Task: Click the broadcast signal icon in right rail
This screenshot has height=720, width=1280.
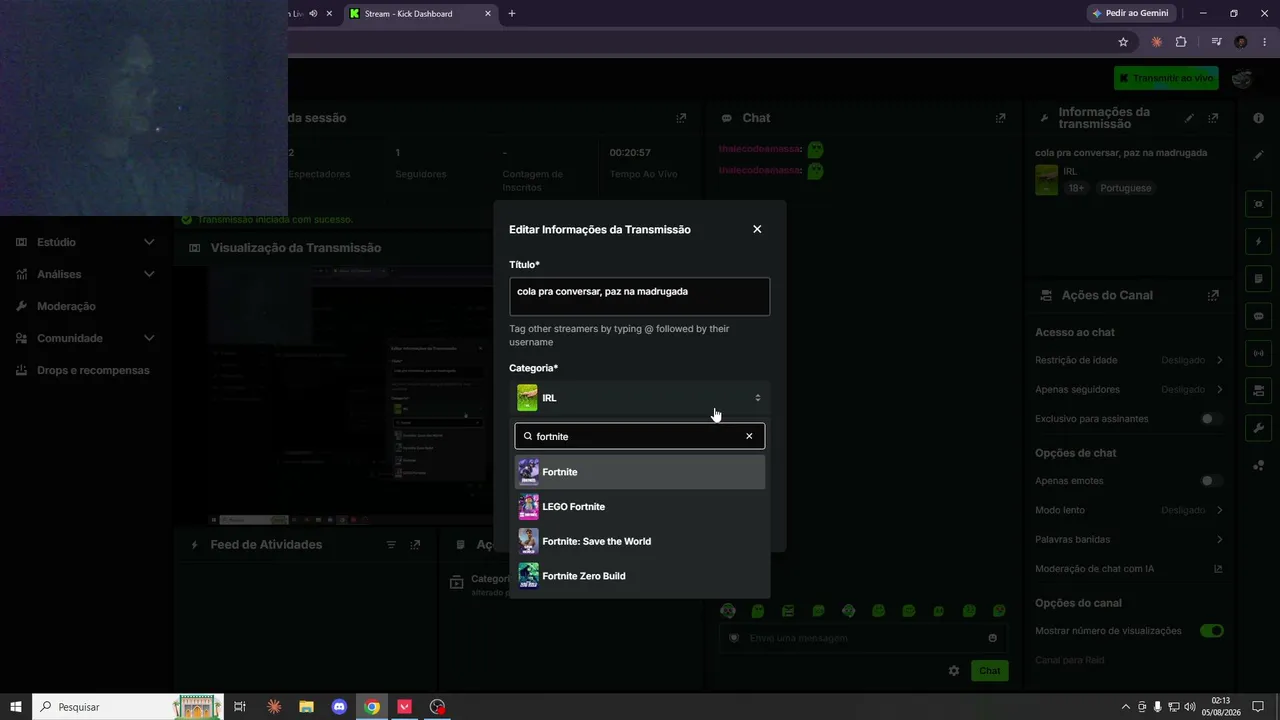Action: click(x=1258, y=353)
